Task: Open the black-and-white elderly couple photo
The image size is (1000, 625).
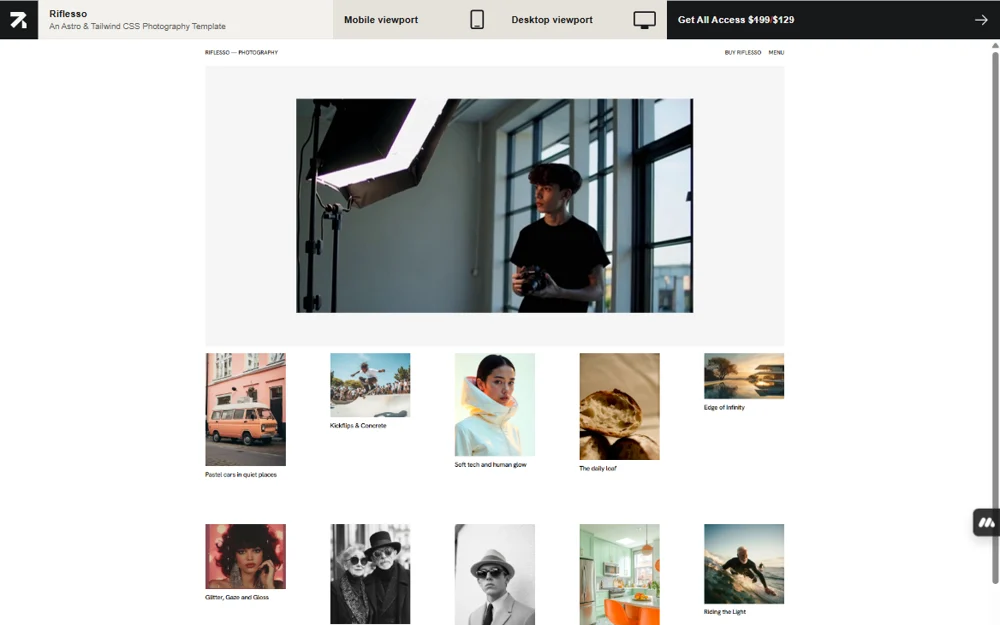Action: coord(370,574)
